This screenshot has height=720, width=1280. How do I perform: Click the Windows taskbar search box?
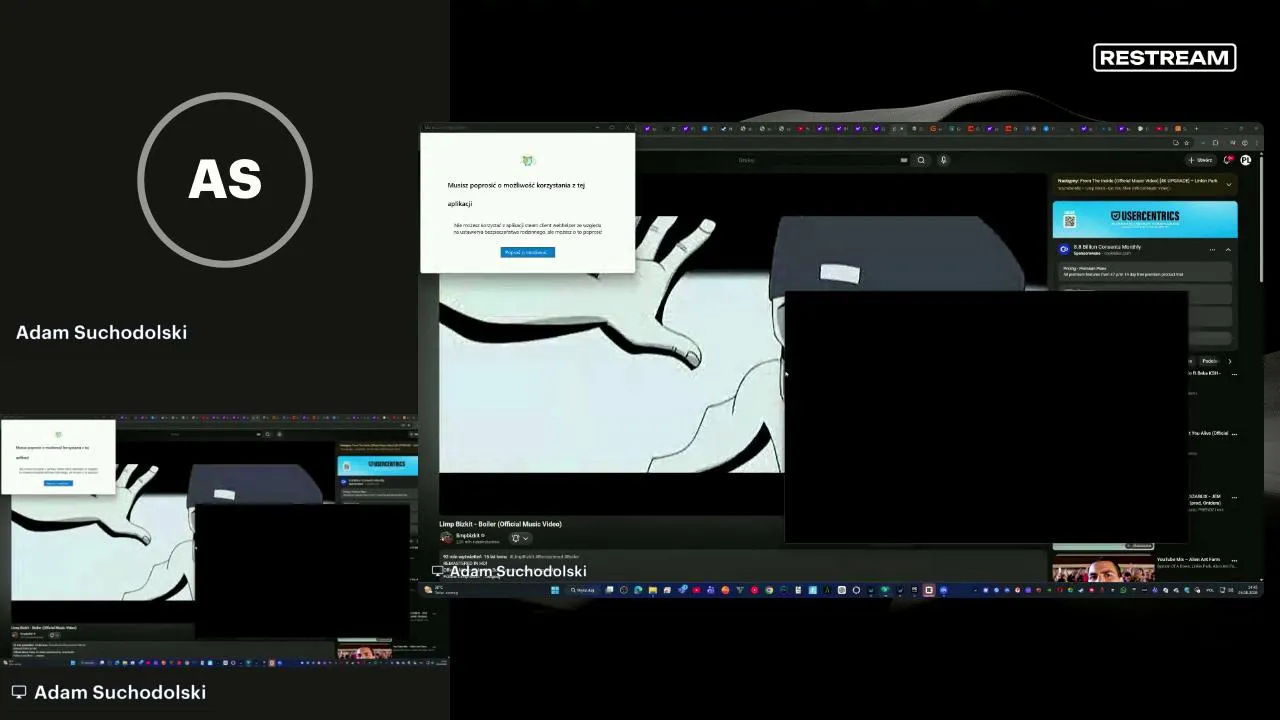click(583, 590)
